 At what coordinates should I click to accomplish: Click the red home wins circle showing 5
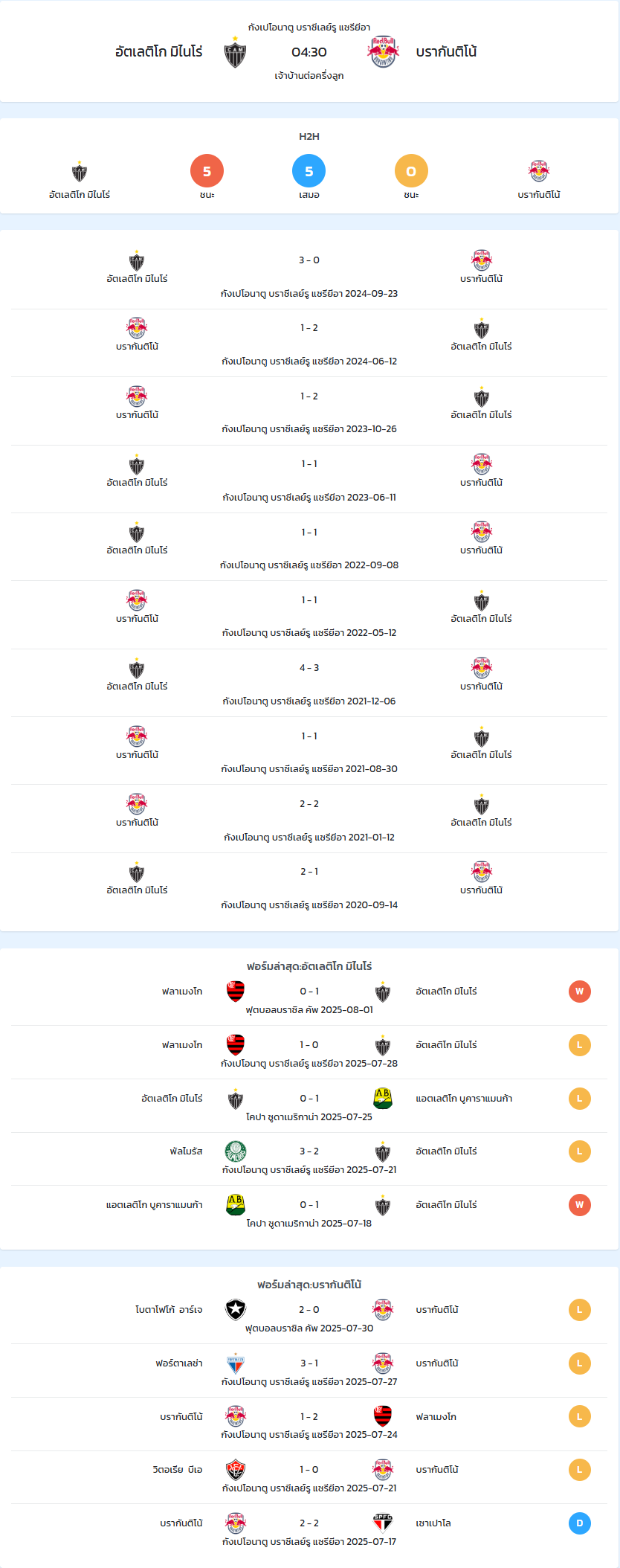(x=207, y=171)
